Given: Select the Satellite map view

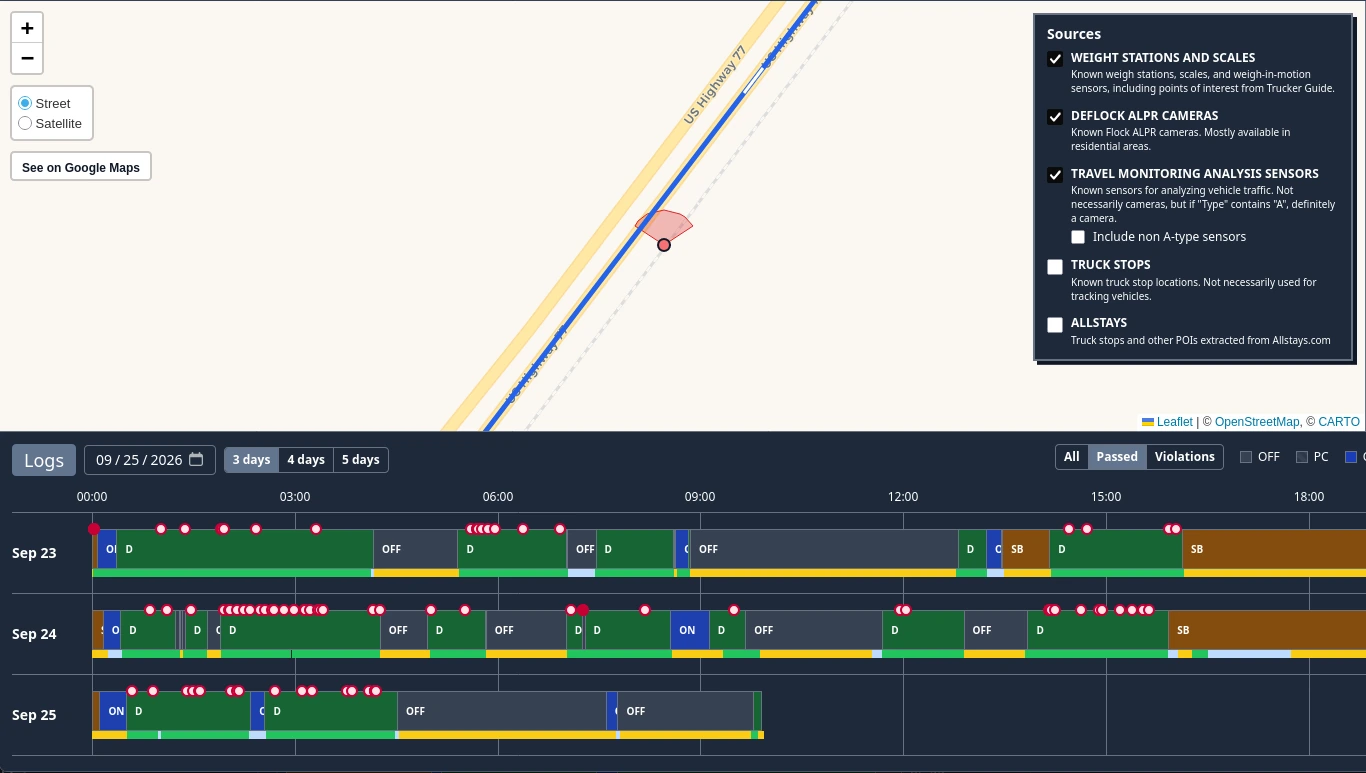Looking at the screenshot, I should tap(25, 123).
